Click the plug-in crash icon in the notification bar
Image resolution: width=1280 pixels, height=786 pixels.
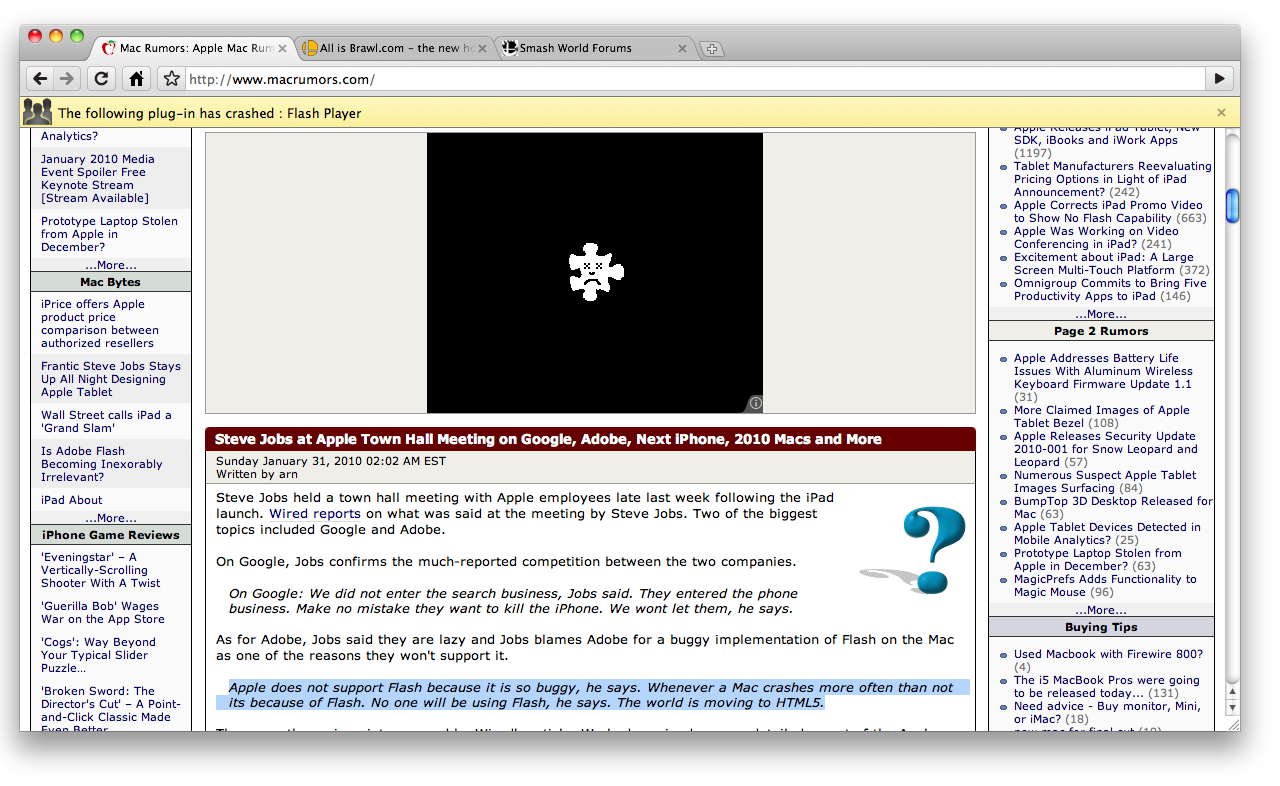point(38,112)
